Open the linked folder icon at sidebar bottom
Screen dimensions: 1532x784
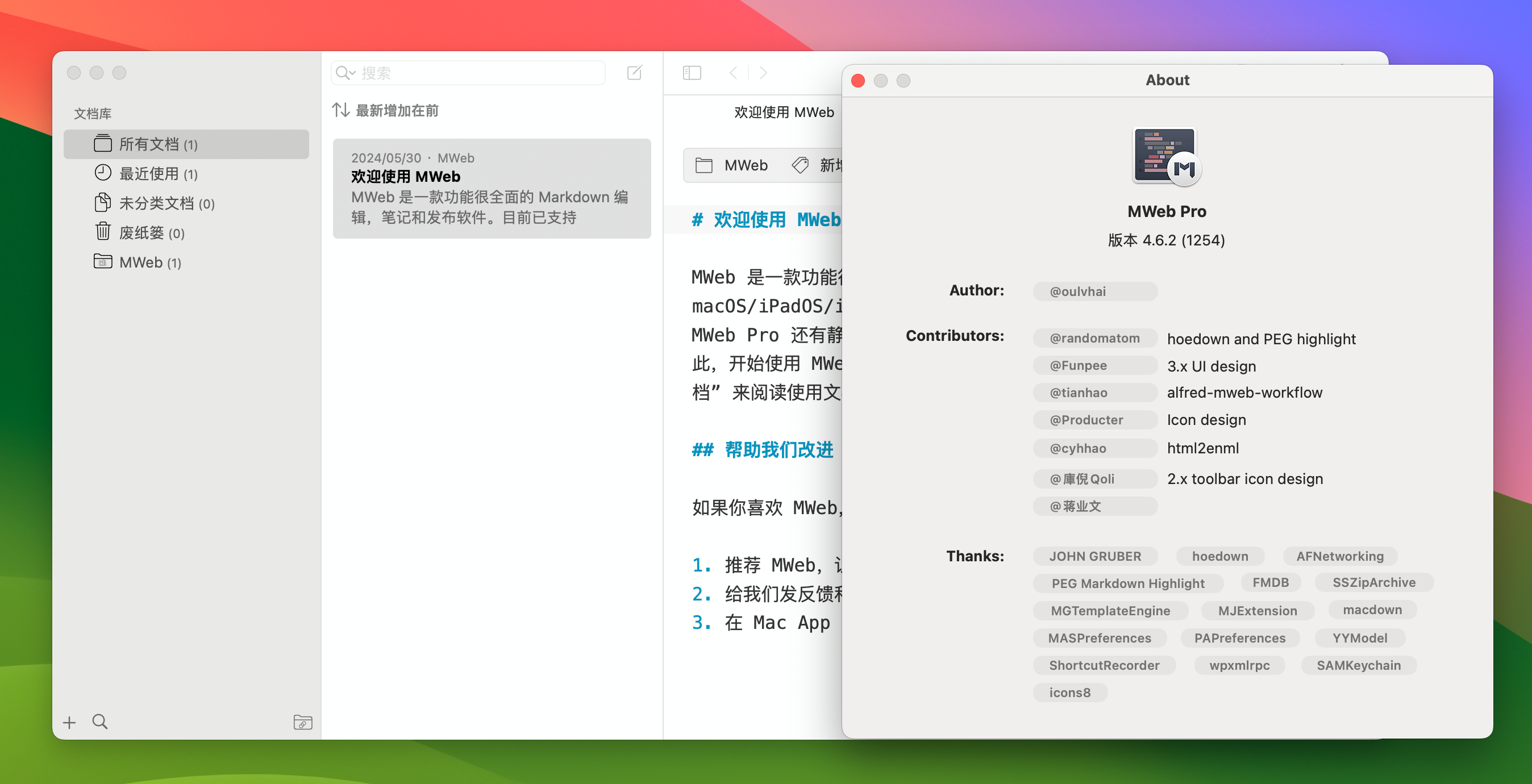coord(303,722)
